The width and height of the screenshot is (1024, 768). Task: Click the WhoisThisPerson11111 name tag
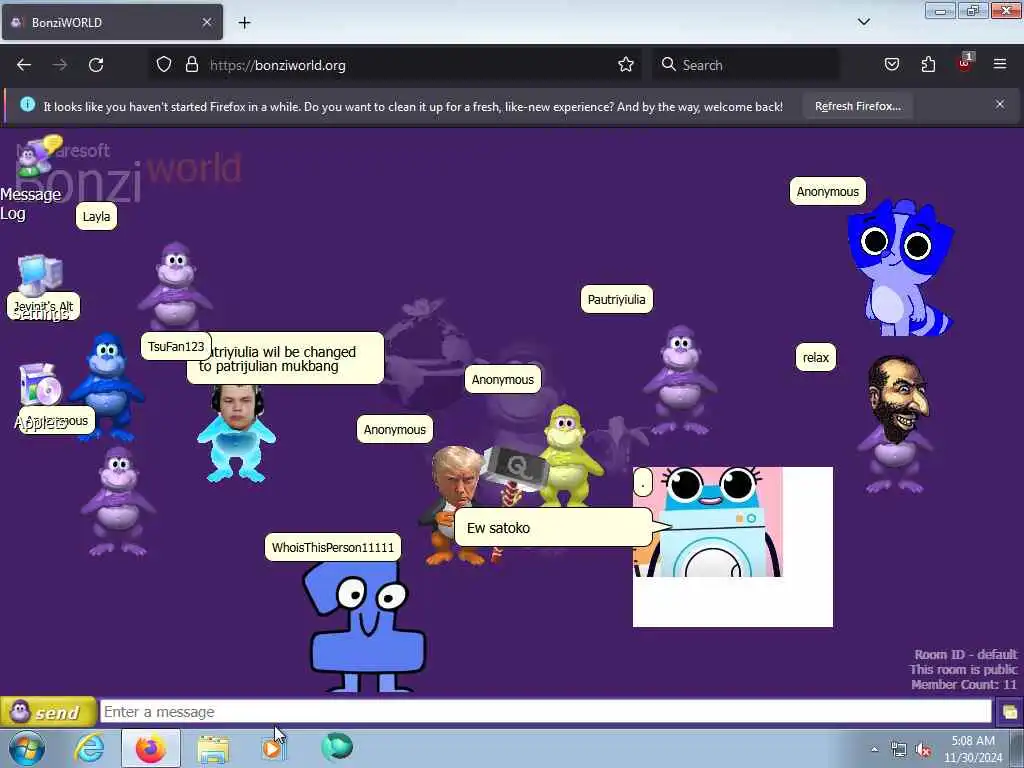(x=333, y=547)
